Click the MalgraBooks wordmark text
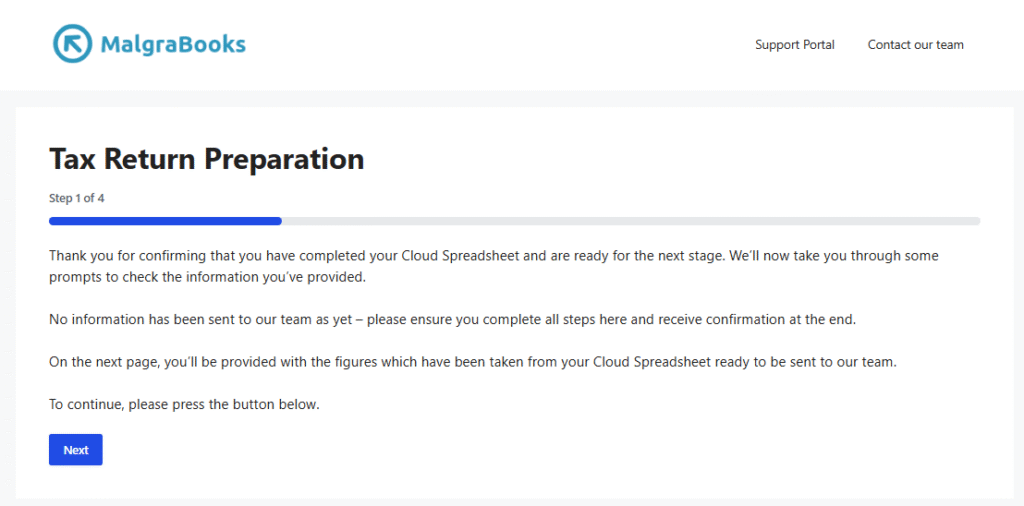The image size is (1024, 506). coord(173,44)
